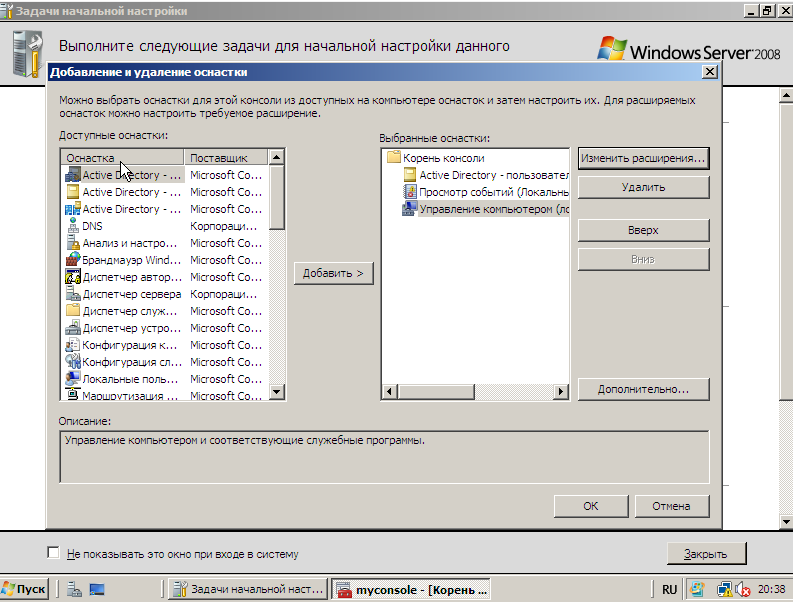Click Закрыть in the initial tasks window
Viewport: 793px width, 602px height.
[x=706, y=554]
